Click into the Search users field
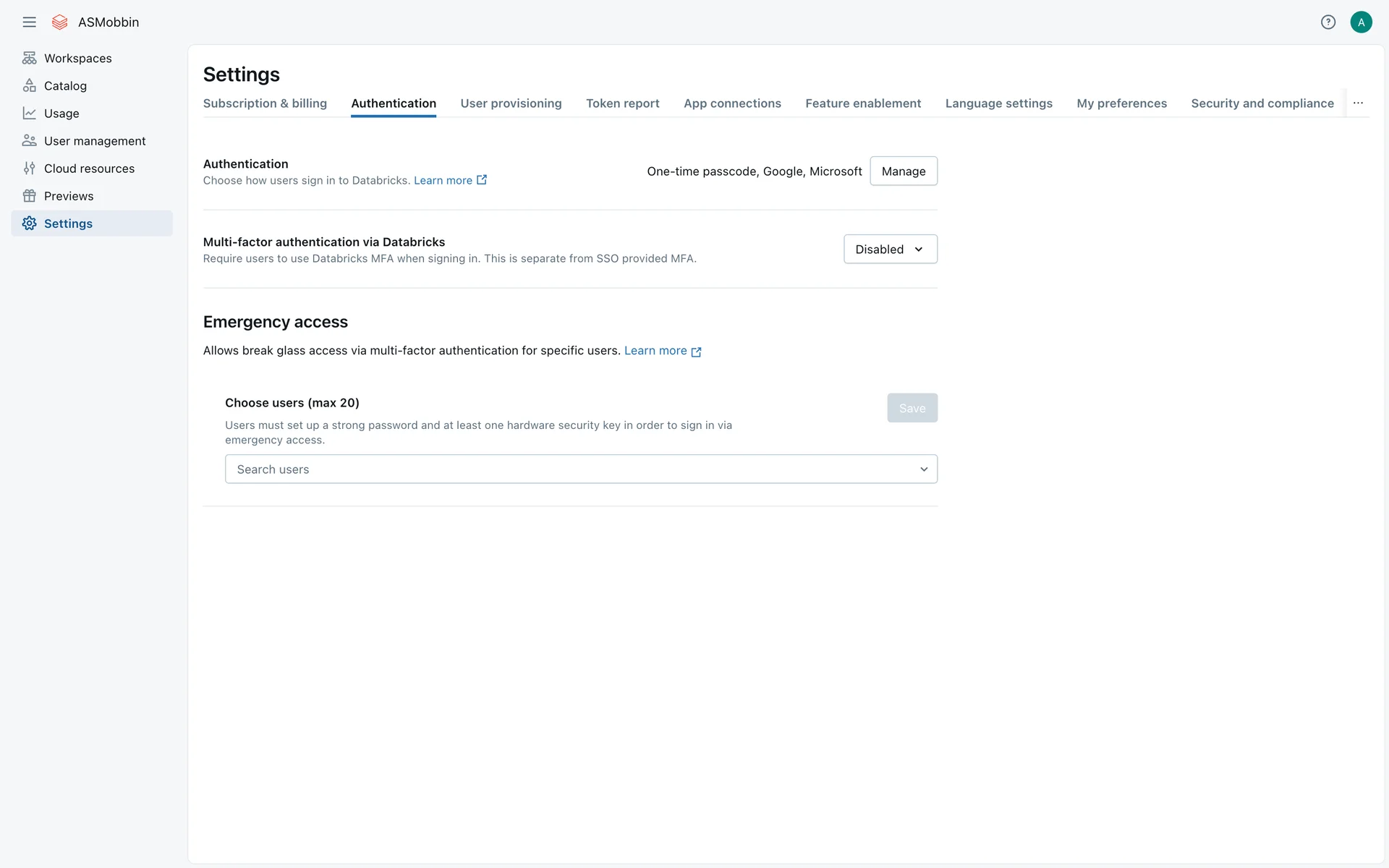The image size is (1389, 868). coord(564,469)
